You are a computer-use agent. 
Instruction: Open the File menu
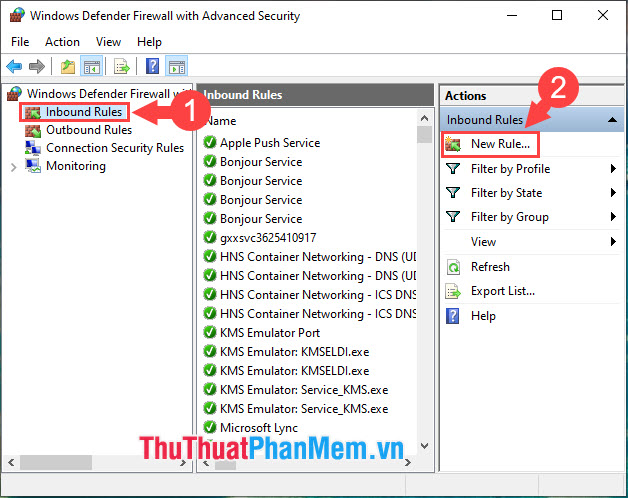20,42
